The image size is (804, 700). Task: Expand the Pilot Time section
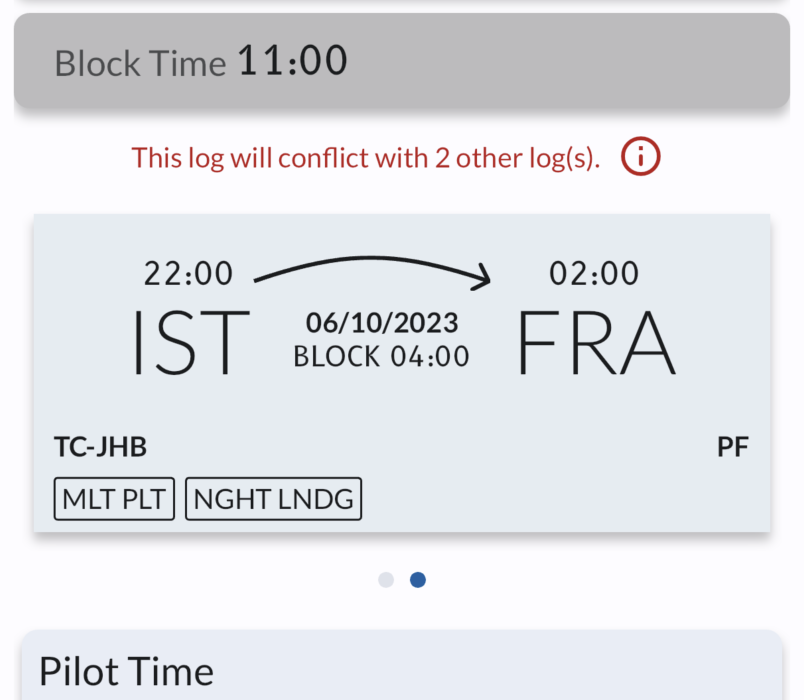(400, 670)
